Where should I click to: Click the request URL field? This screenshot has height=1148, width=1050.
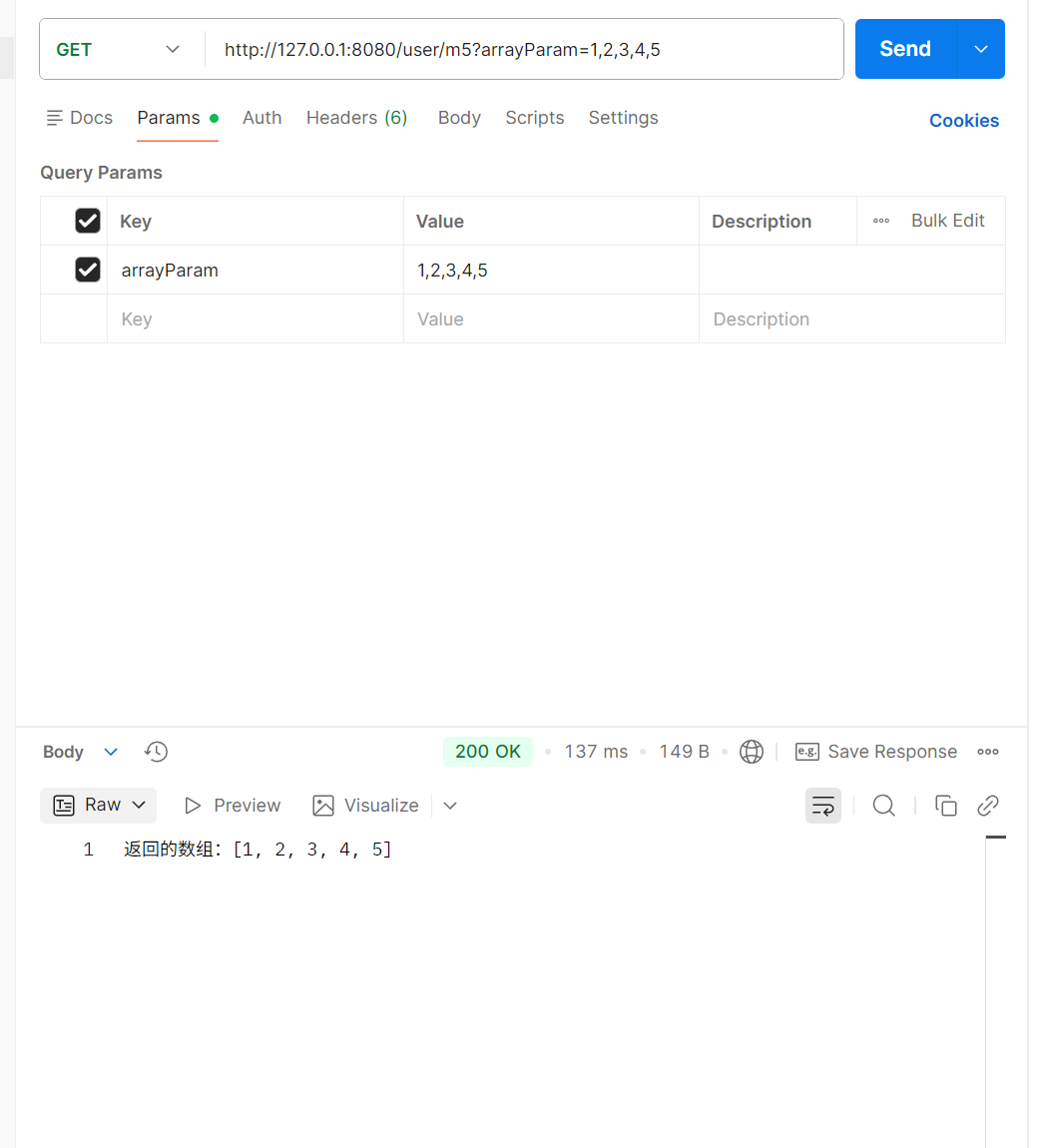[x=524, y=49]
